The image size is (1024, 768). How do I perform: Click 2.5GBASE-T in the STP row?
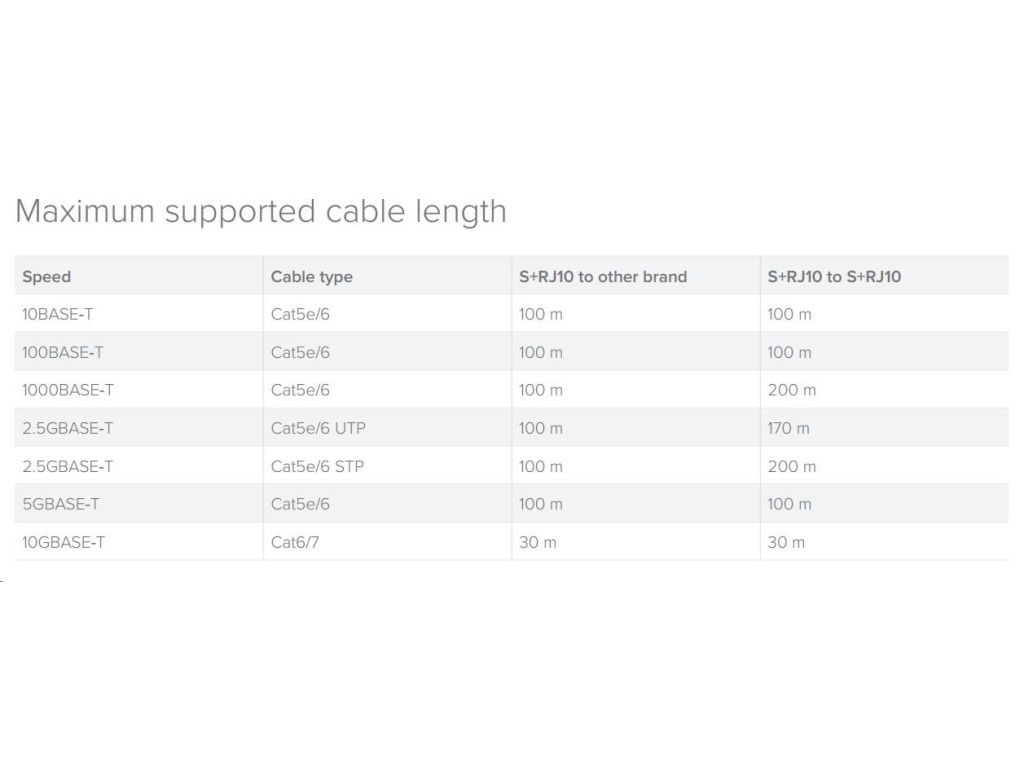pos(67,466)
